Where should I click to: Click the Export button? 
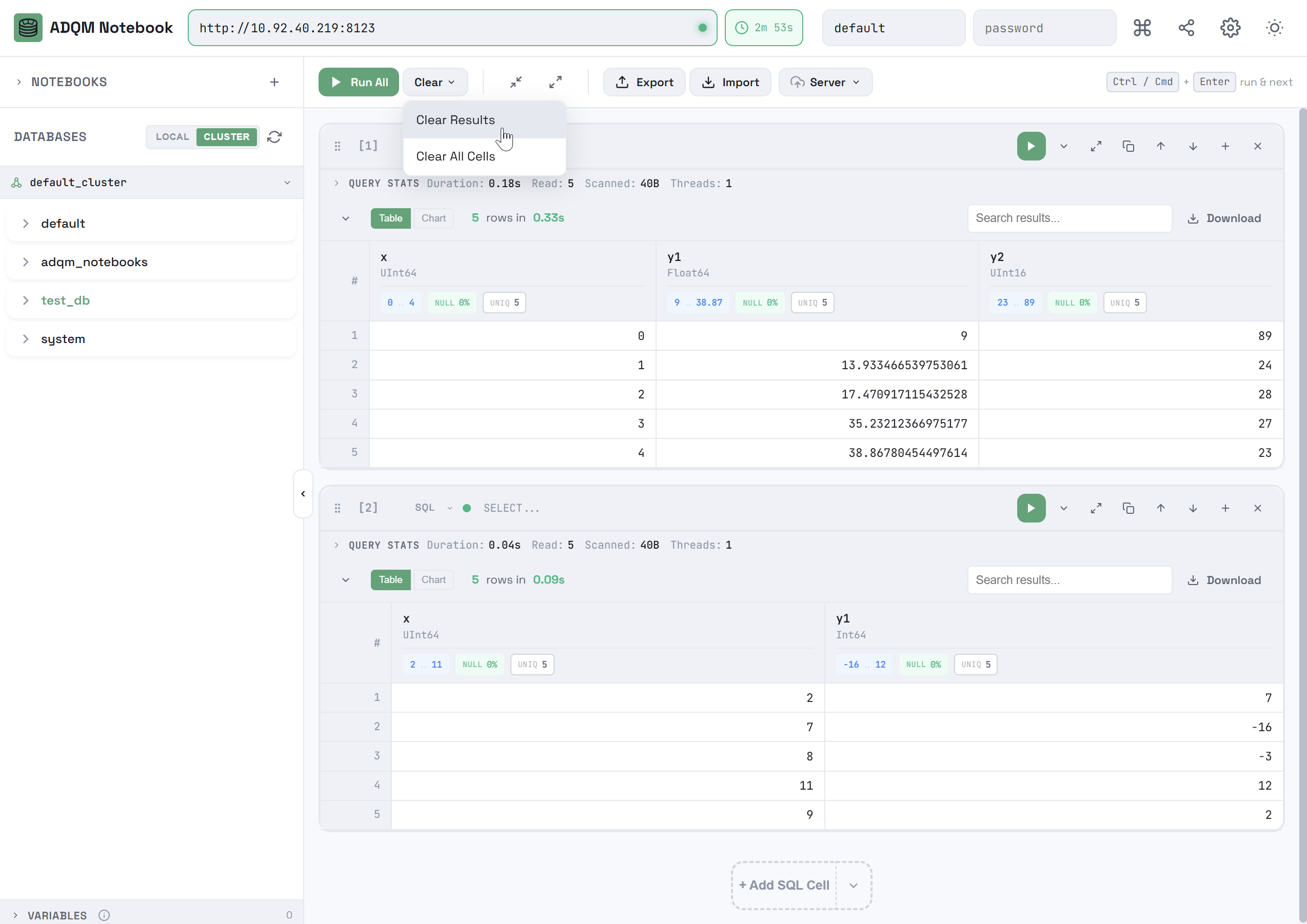[x=644, y=82]
